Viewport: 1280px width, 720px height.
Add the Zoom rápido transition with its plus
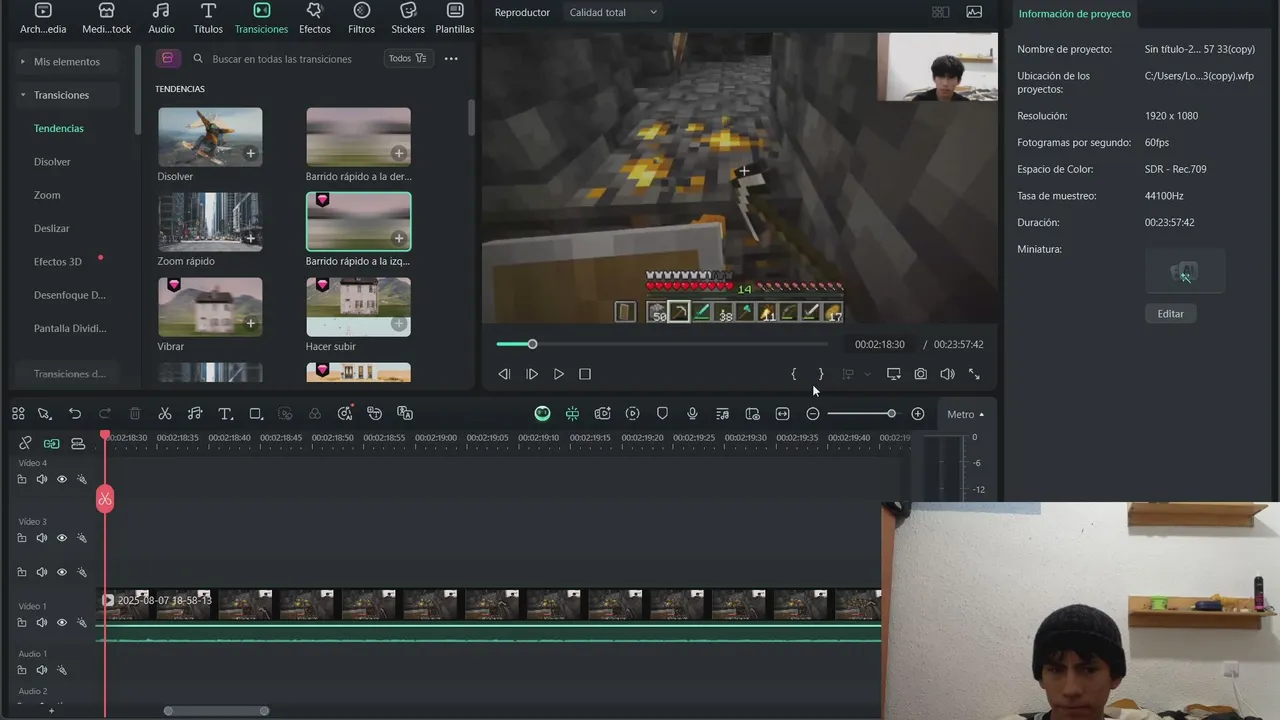coord(250,238)
